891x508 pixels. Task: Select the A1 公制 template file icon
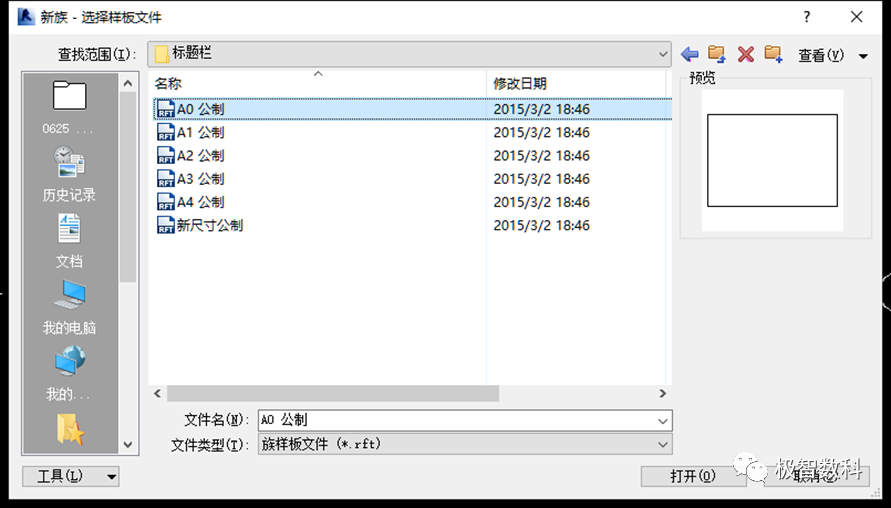pyautogui.click(x=165, y=132)
